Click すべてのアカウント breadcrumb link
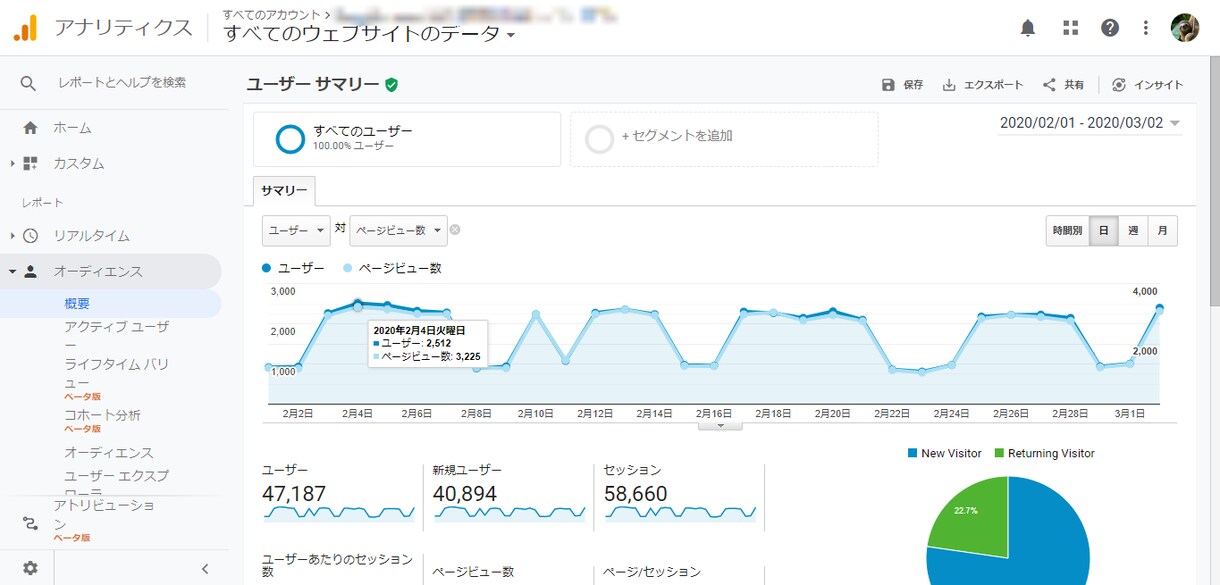The width and height of the screenshot is (1220, 585). click(273, 15)
